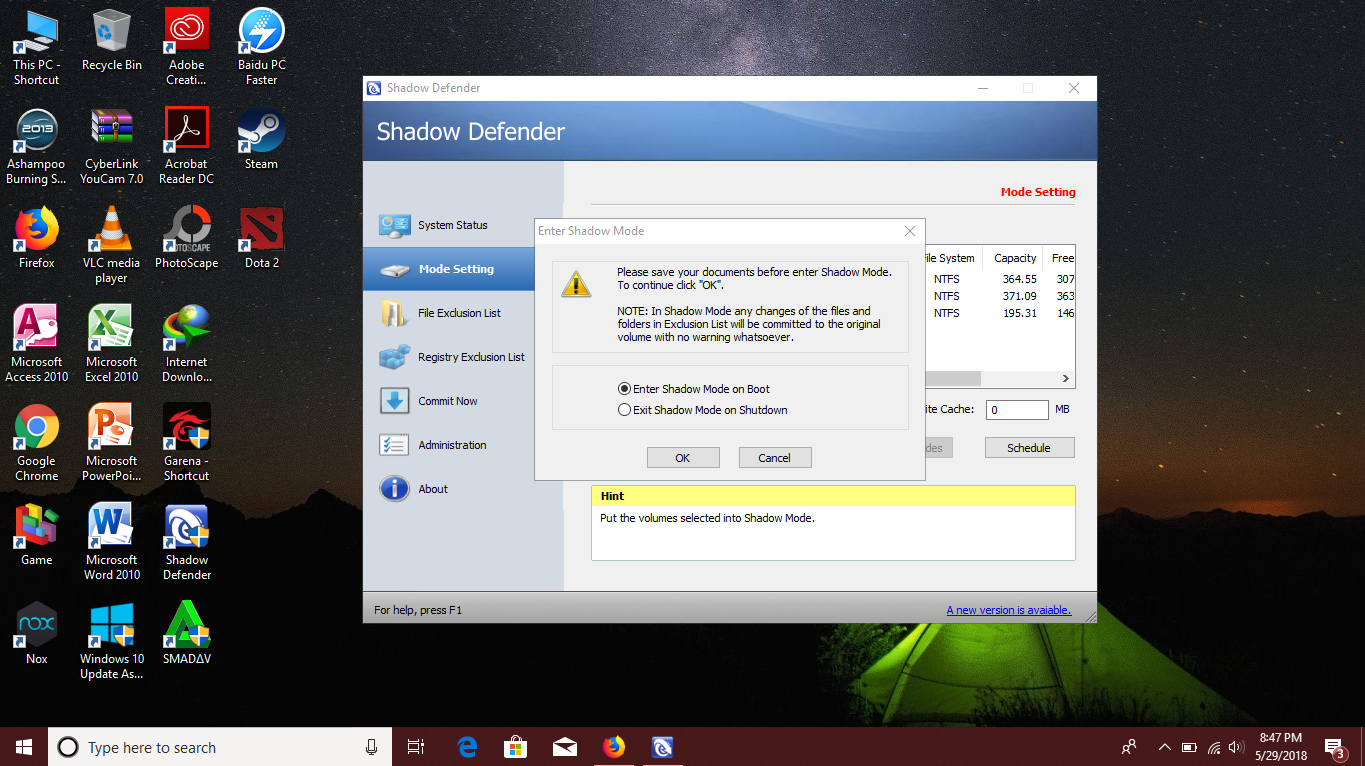Screen dimensions: 1365x766
Task: Open Firefox from the taskbar
Action: 613,746
